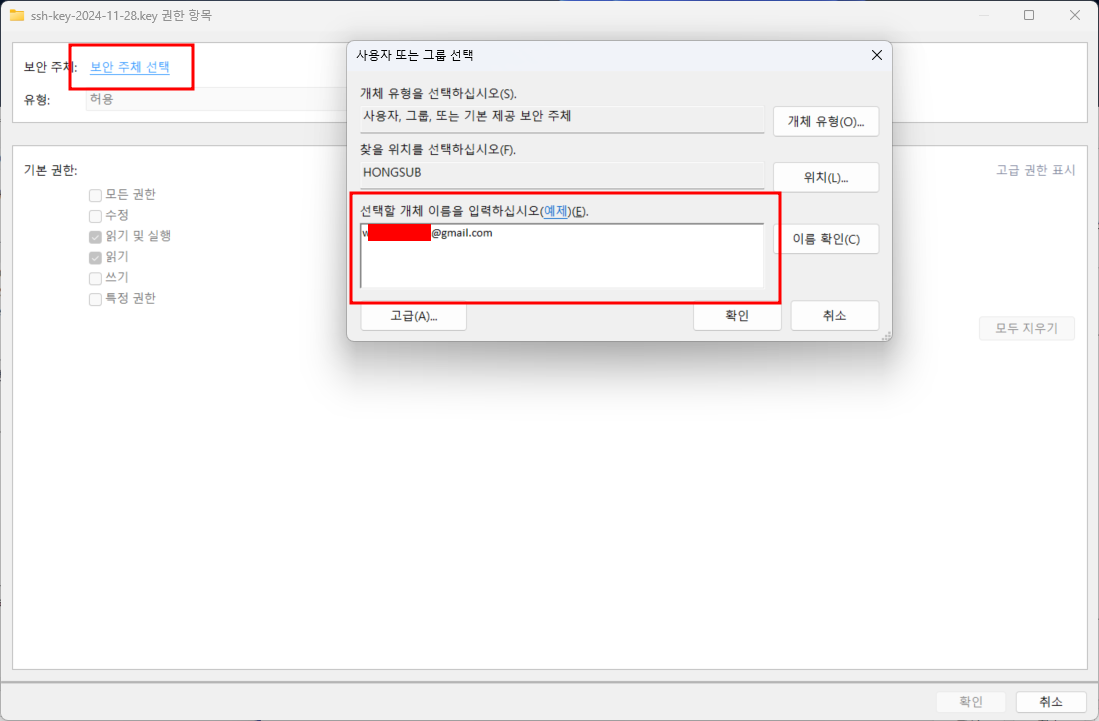This screenshot has height=721, width=1099.
Task: Click the resize grip of the dialog
Action: click(887, 336)
